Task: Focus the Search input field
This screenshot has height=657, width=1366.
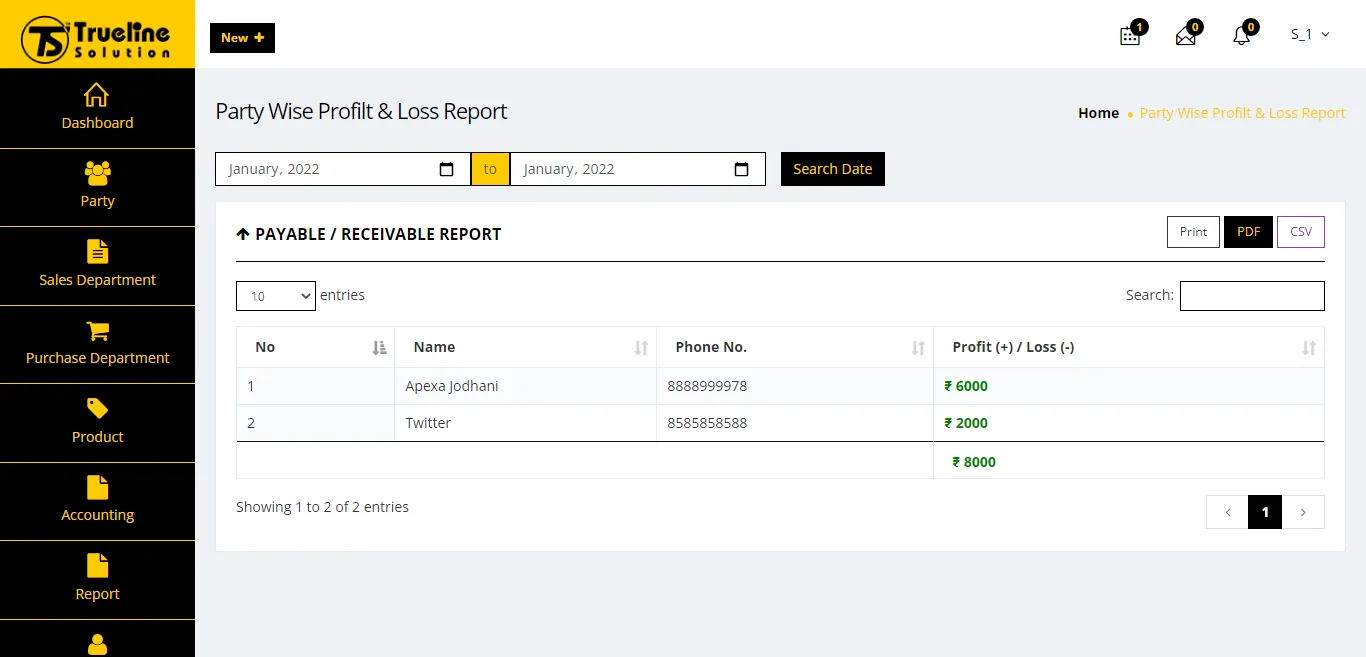Action: [1252, 296]
